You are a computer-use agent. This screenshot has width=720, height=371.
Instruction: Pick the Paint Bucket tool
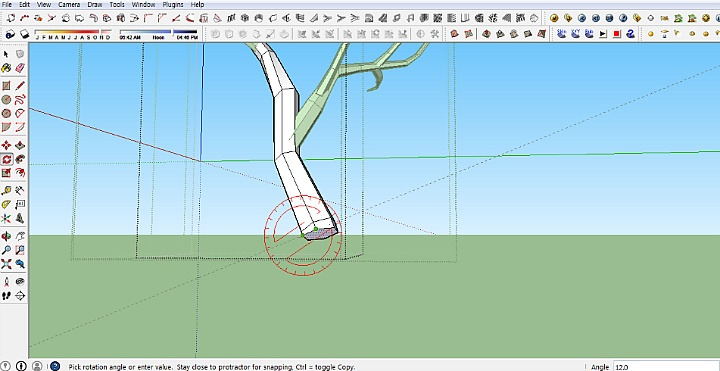[6, 68]
